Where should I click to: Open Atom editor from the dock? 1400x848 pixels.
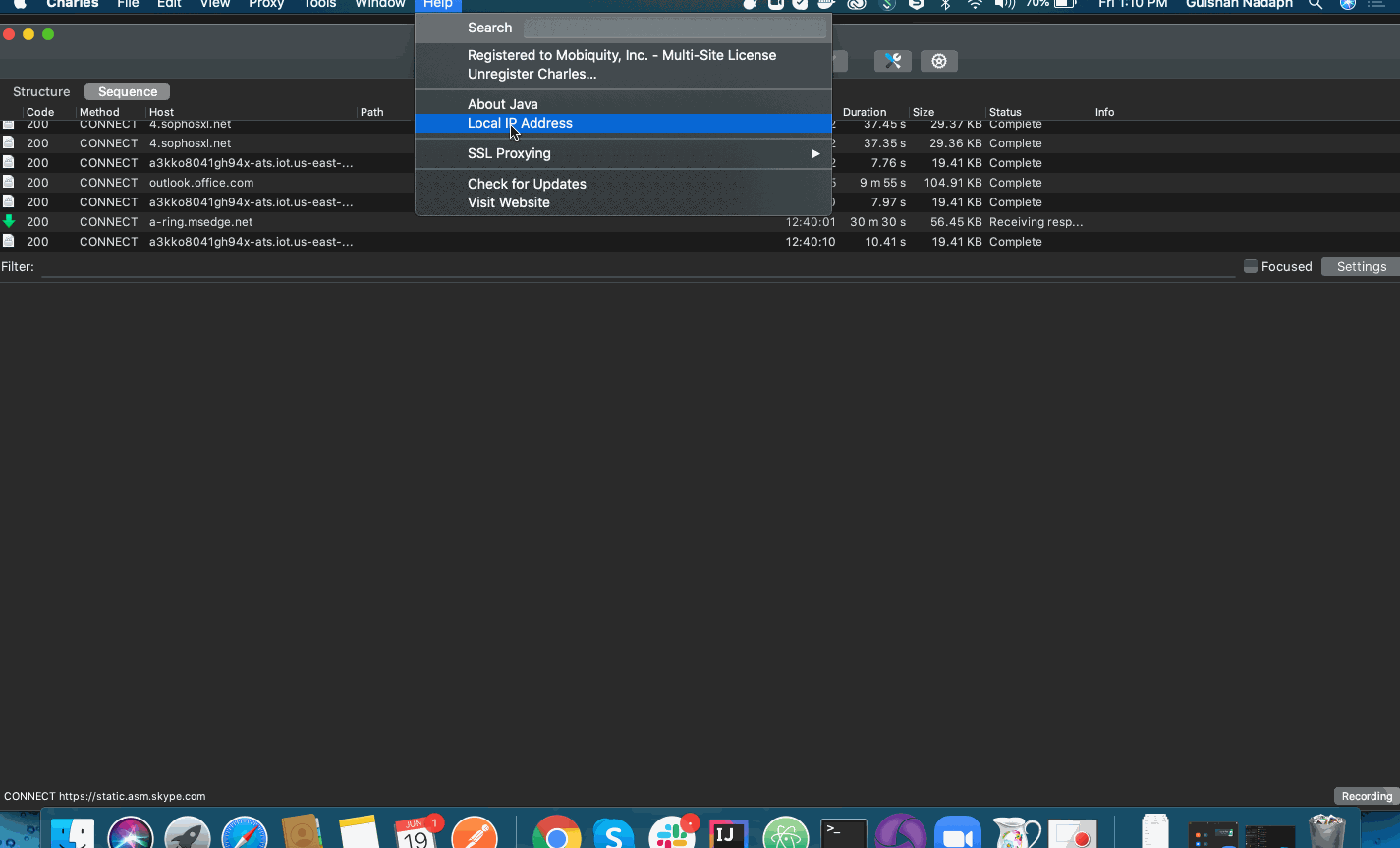pos(786,833)
